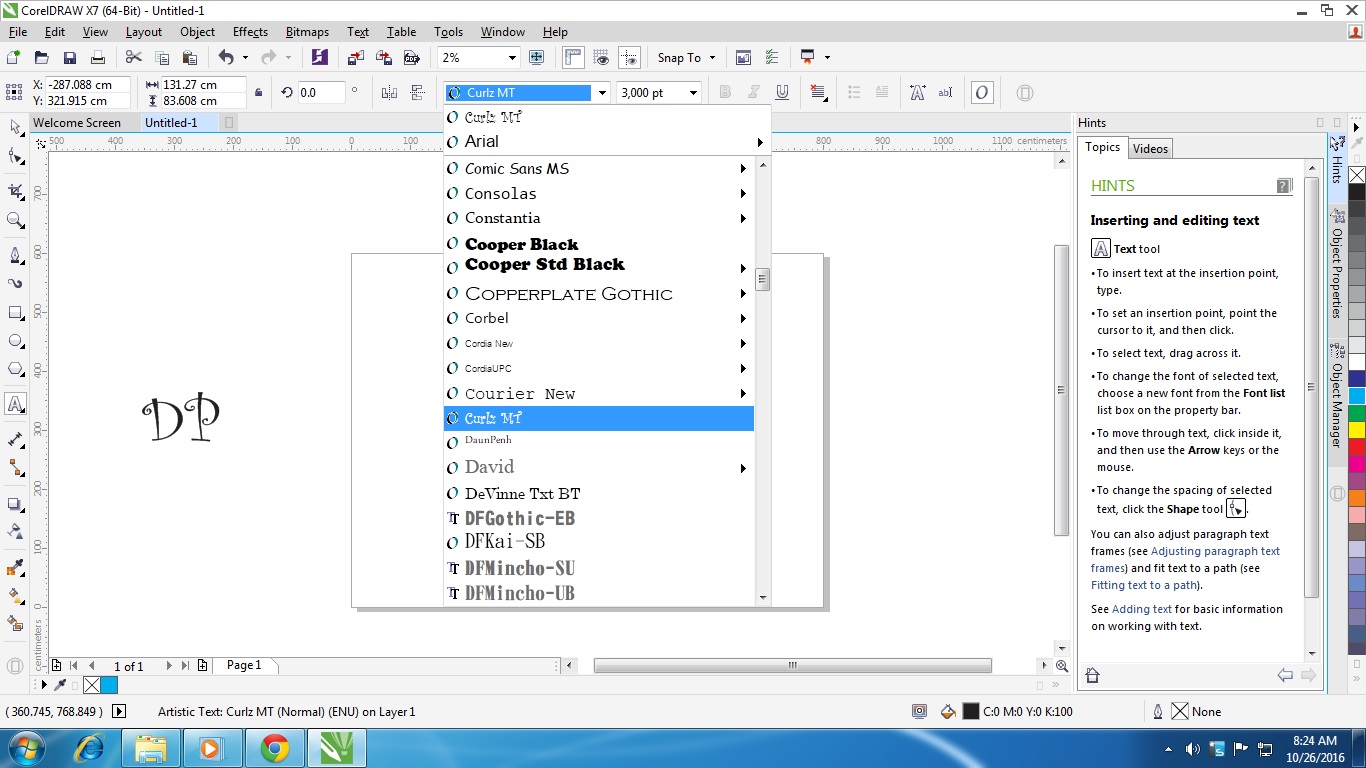
Task: Select the Crop tool
Action: coord(15,190)
